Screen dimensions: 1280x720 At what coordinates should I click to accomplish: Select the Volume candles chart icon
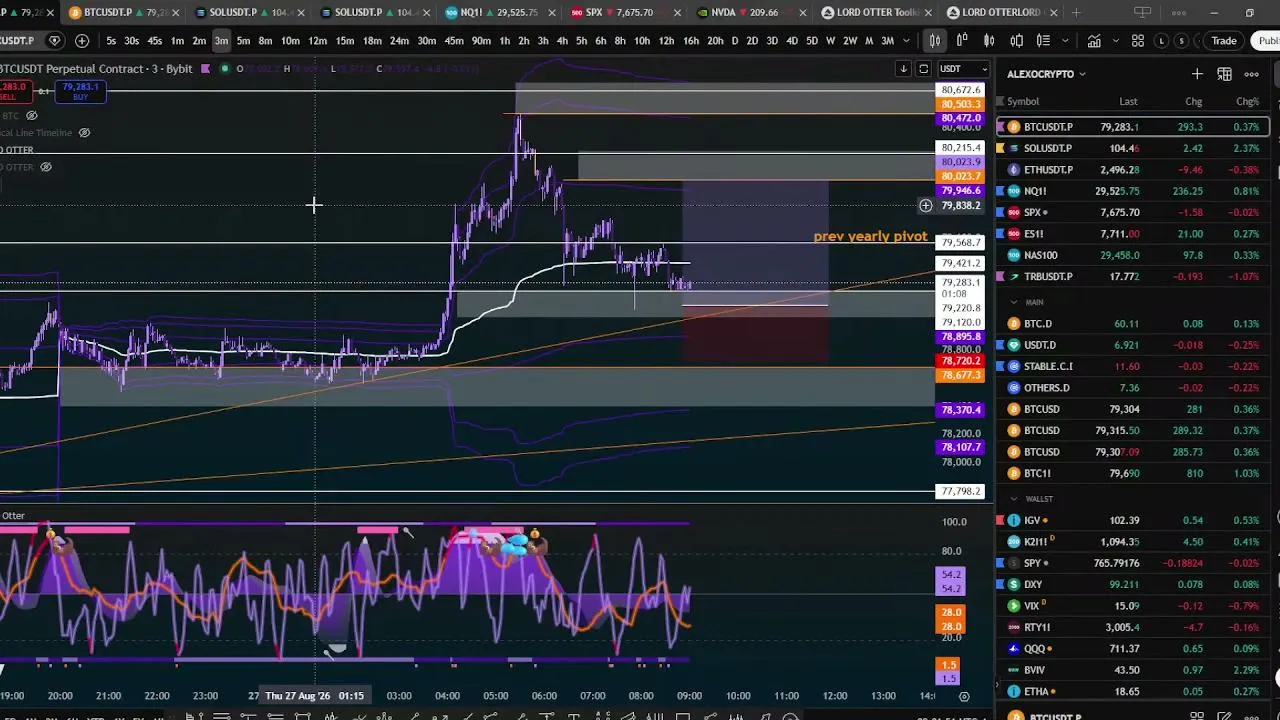point(1043,41)
